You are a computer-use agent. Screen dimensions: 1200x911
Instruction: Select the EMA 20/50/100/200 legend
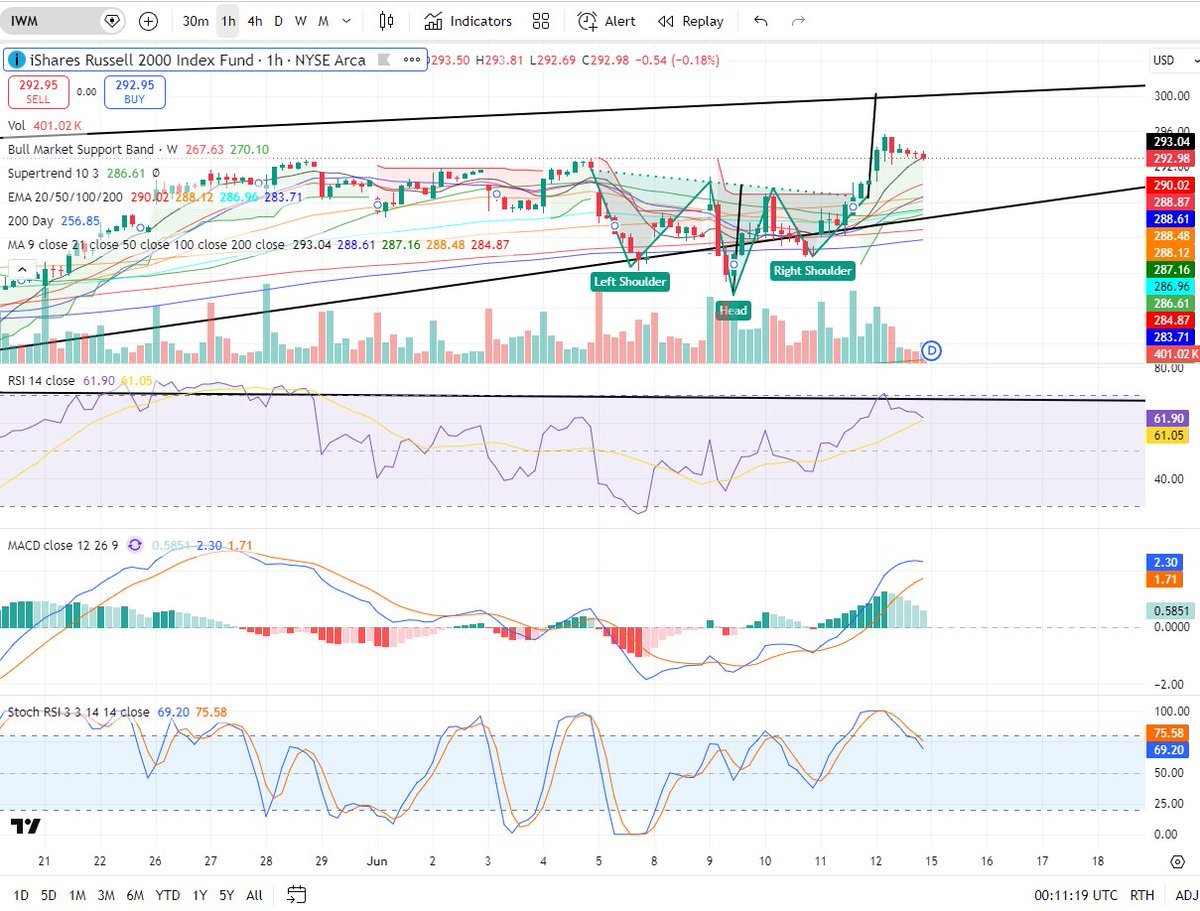[x=66, y=197]
